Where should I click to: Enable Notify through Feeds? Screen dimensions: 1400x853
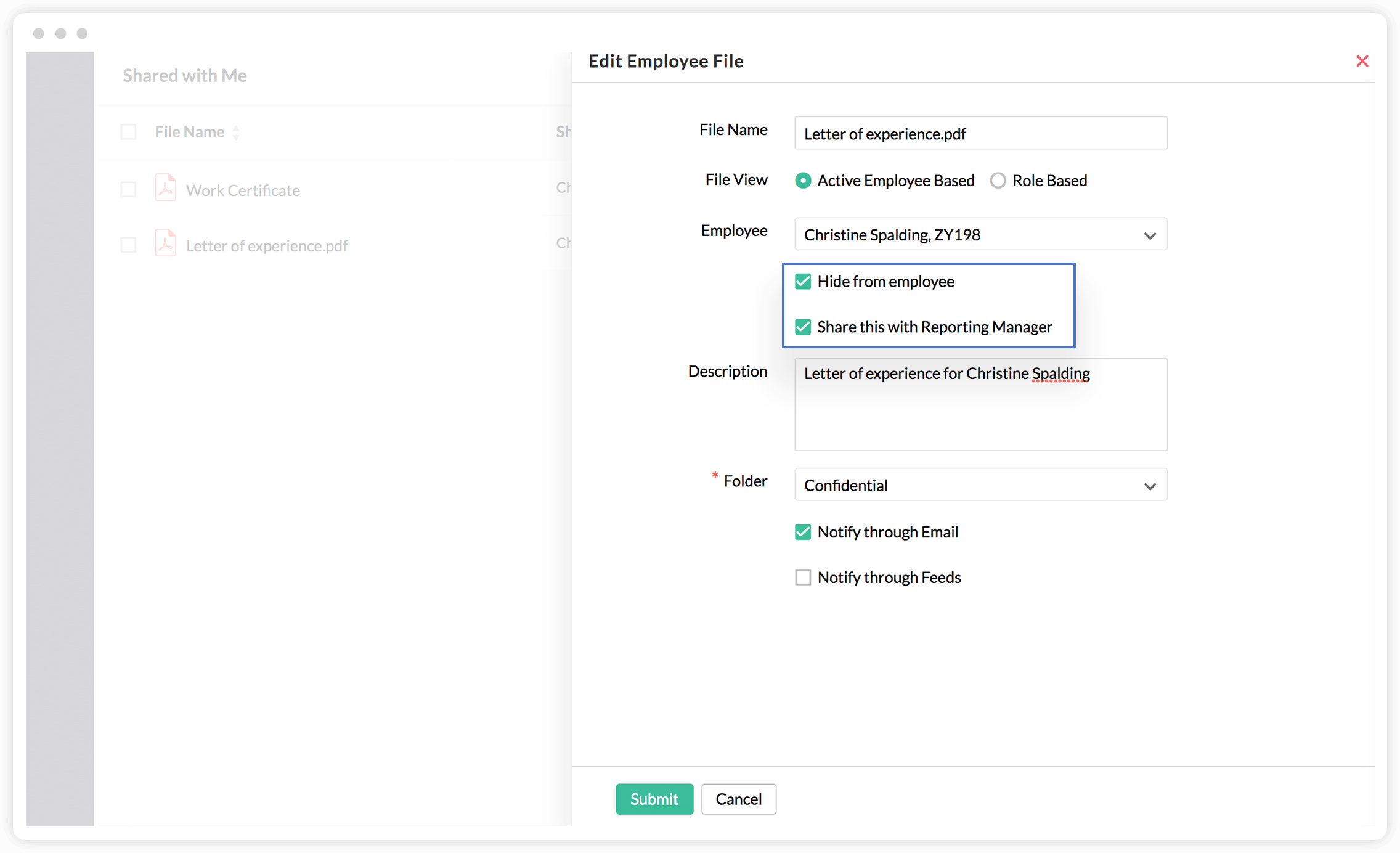[802, 578]
